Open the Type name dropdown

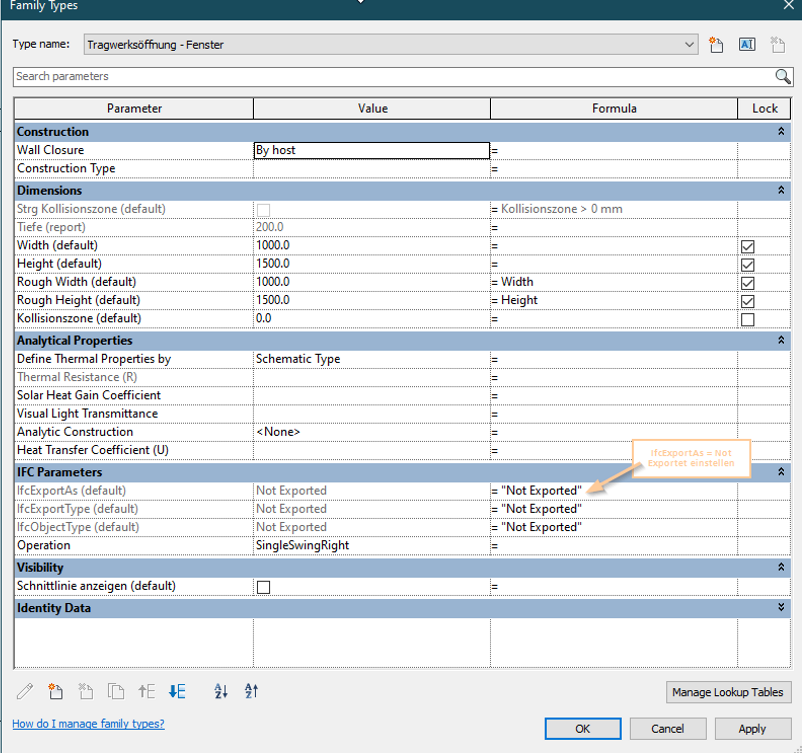[690, 44]
